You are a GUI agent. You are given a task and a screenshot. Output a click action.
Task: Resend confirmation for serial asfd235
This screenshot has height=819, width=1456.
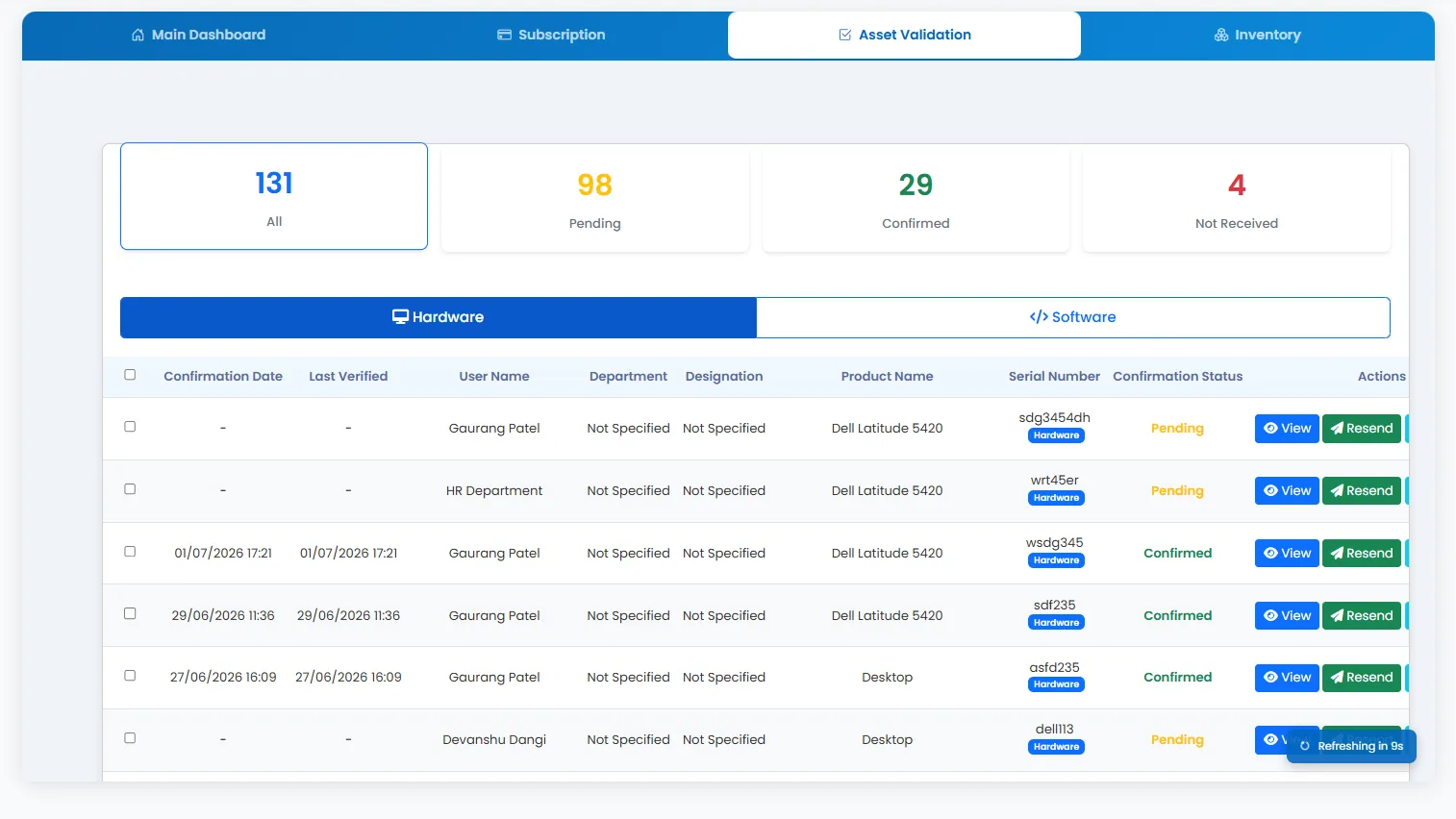[1362, 678]
